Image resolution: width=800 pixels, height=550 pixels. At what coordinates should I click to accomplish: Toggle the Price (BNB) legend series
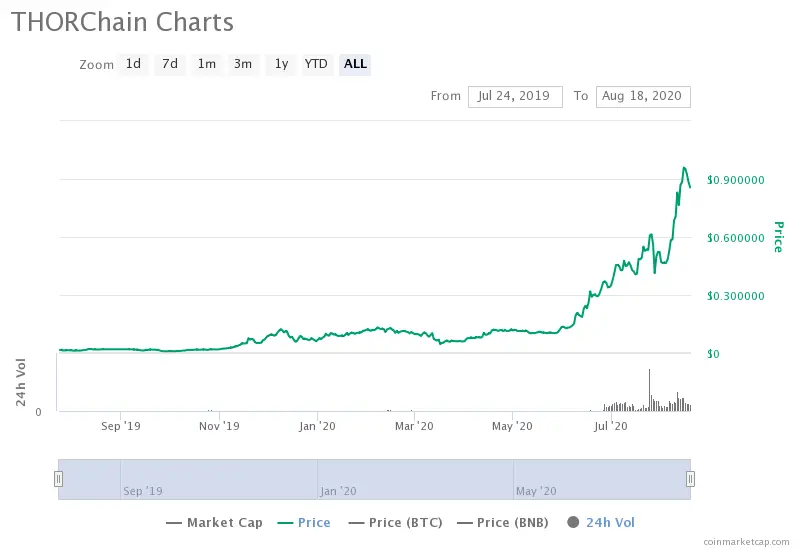pyautogui.click(x=503, y=523)
